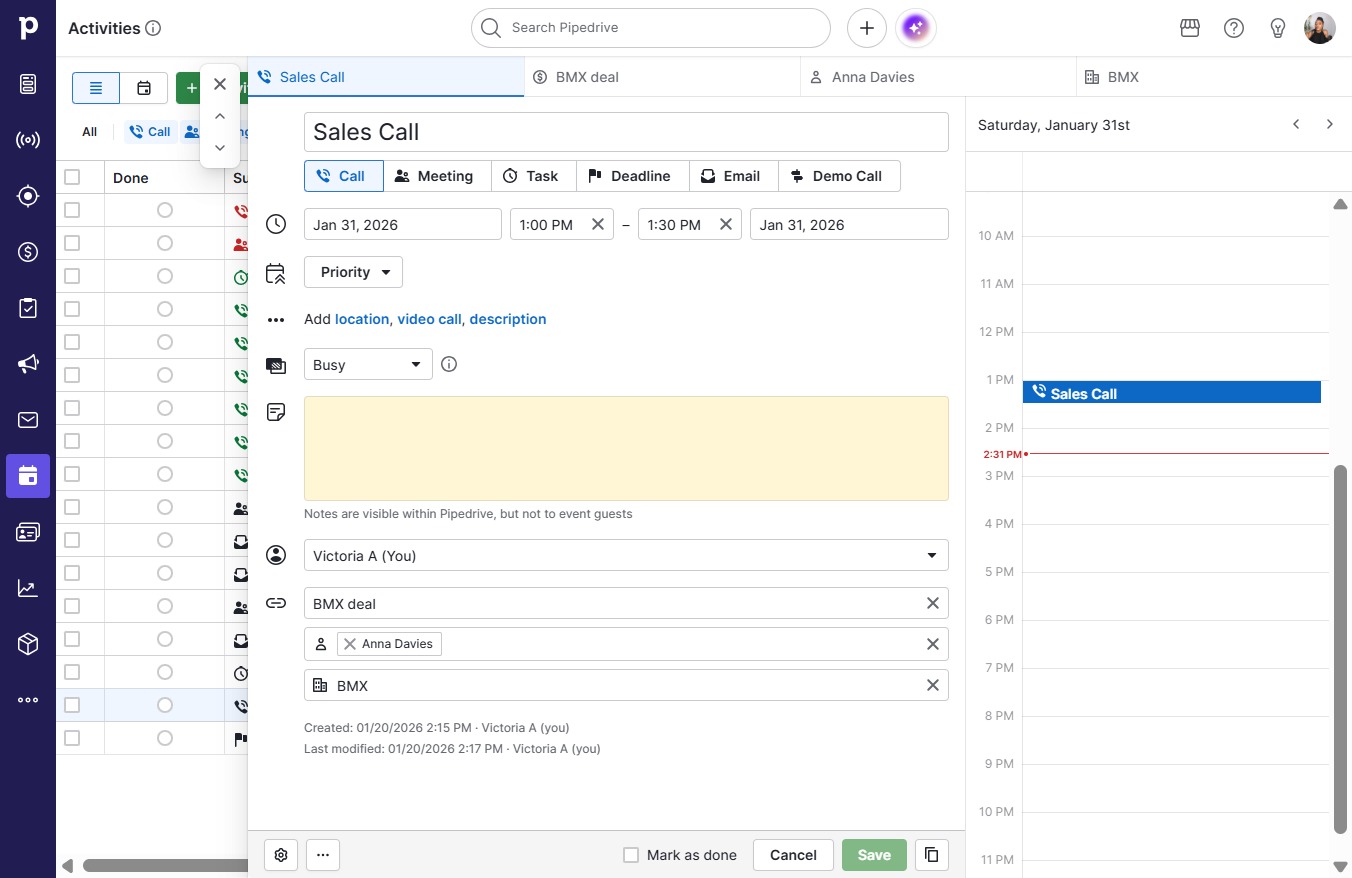
Task: Check the select-all checkbox in table header
Action: click(x=72, y=177)
